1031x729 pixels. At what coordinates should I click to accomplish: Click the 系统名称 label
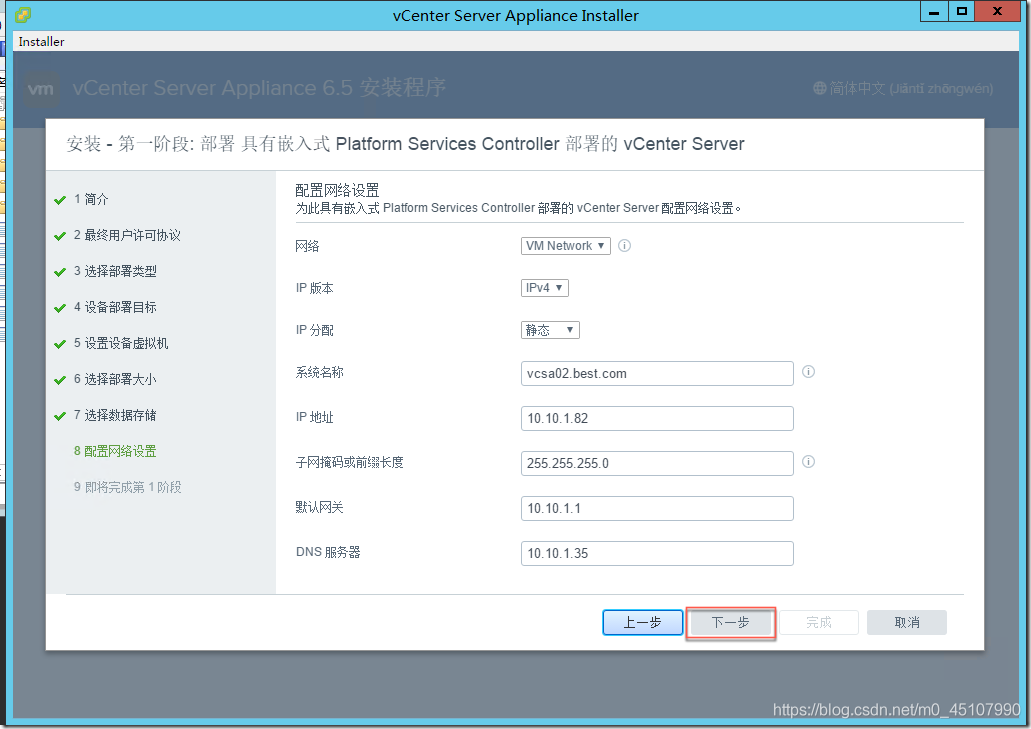[320, 373]
